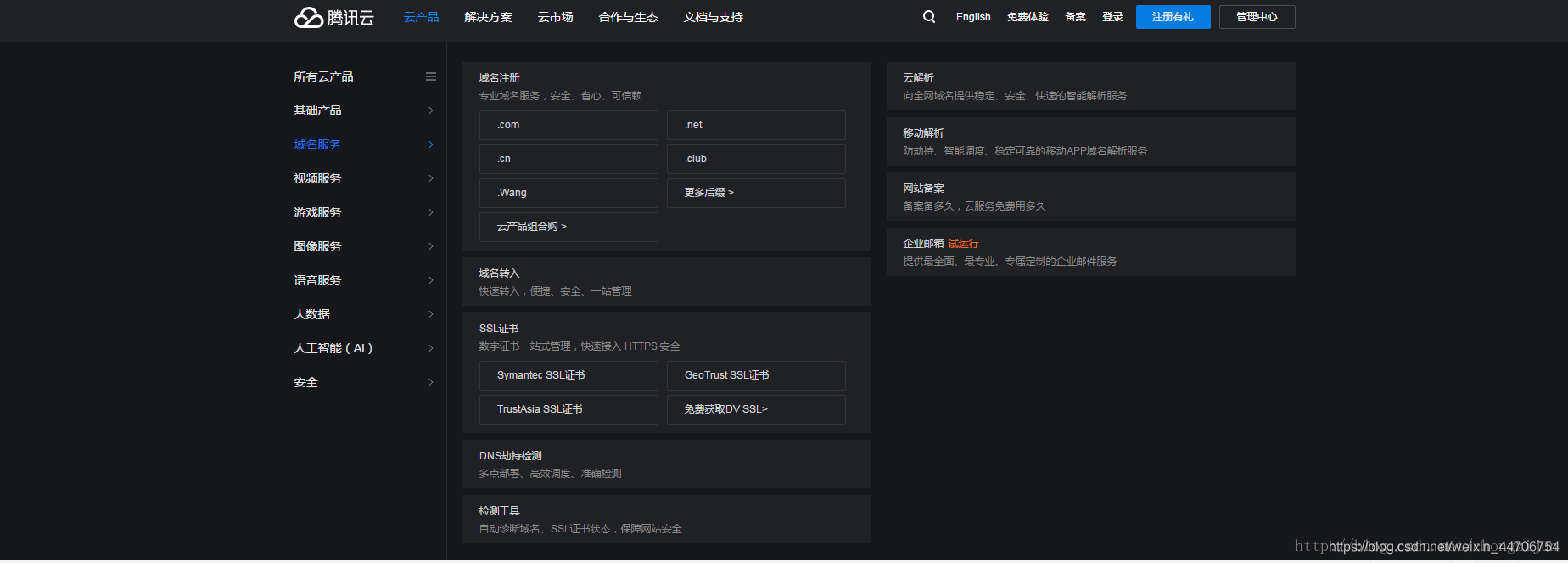Image resolution: width=1568 pixels, height=563 pixels.
Task: Switch language to English
Action: [973, 17]
